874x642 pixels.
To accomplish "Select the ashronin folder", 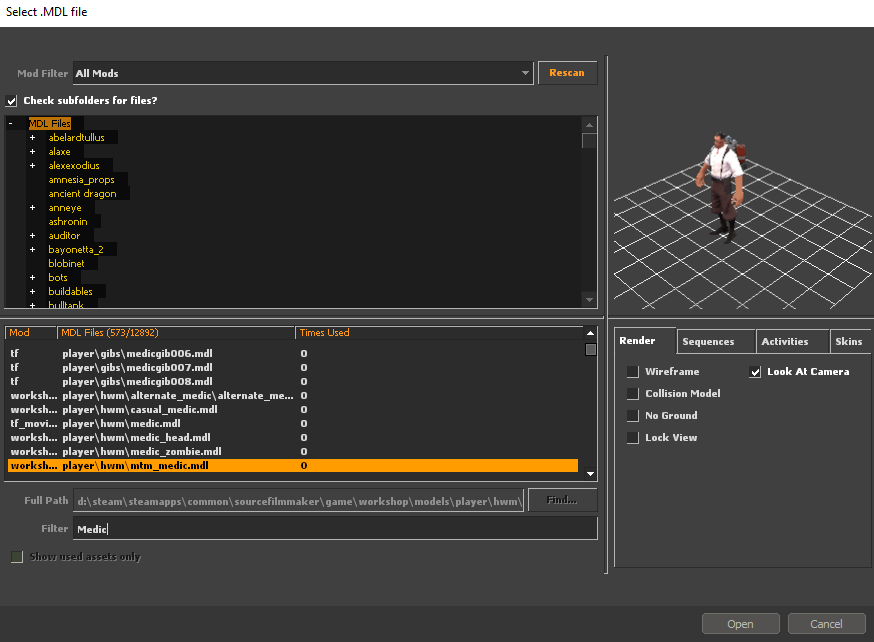I will coord(68,221).
